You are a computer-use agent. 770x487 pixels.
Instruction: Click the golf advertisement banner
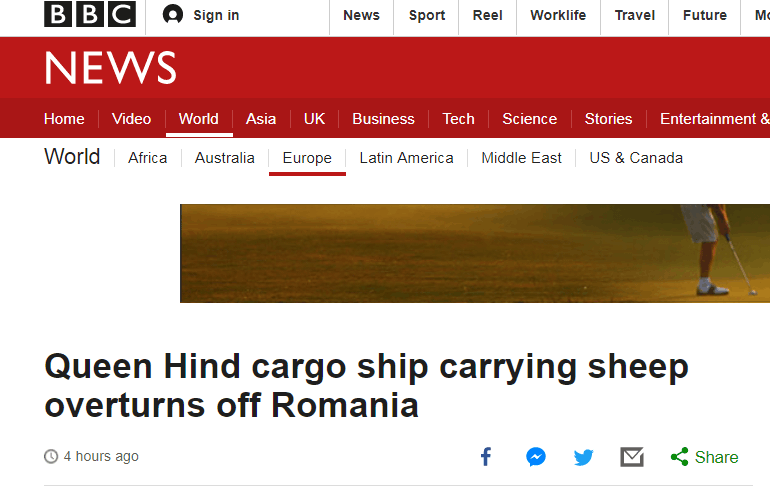(474, 253)
